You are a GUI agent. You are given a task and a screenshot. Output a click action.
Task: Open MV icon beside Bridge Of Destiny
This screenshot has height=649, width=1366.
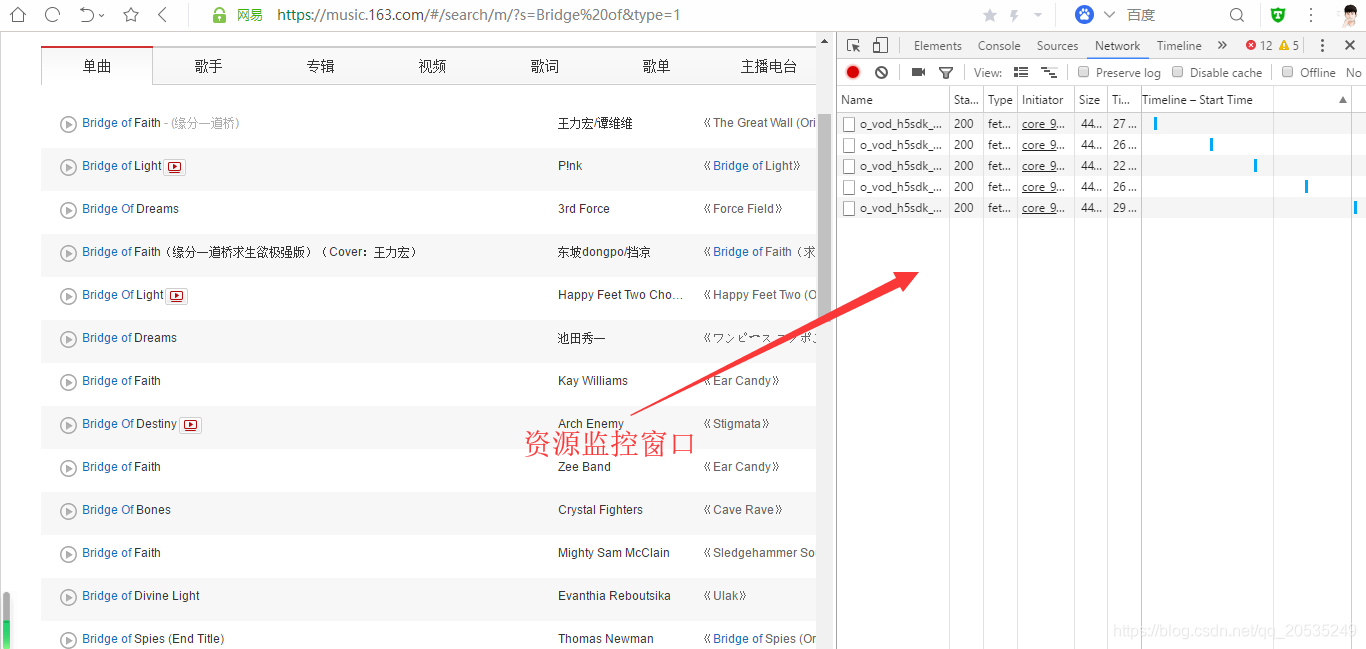coord(191,425)
